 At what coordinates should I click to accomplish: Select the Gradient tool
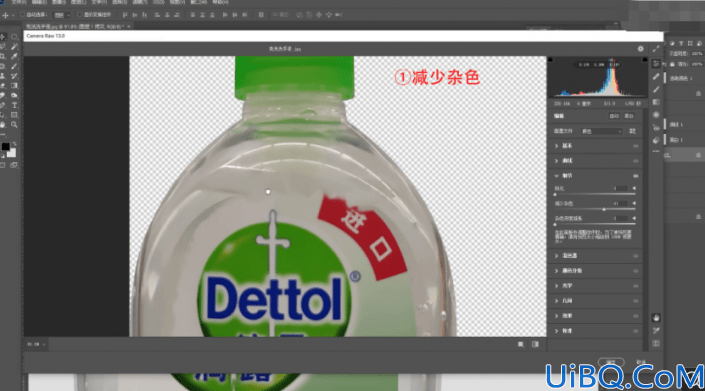click(x=14, y=85)
